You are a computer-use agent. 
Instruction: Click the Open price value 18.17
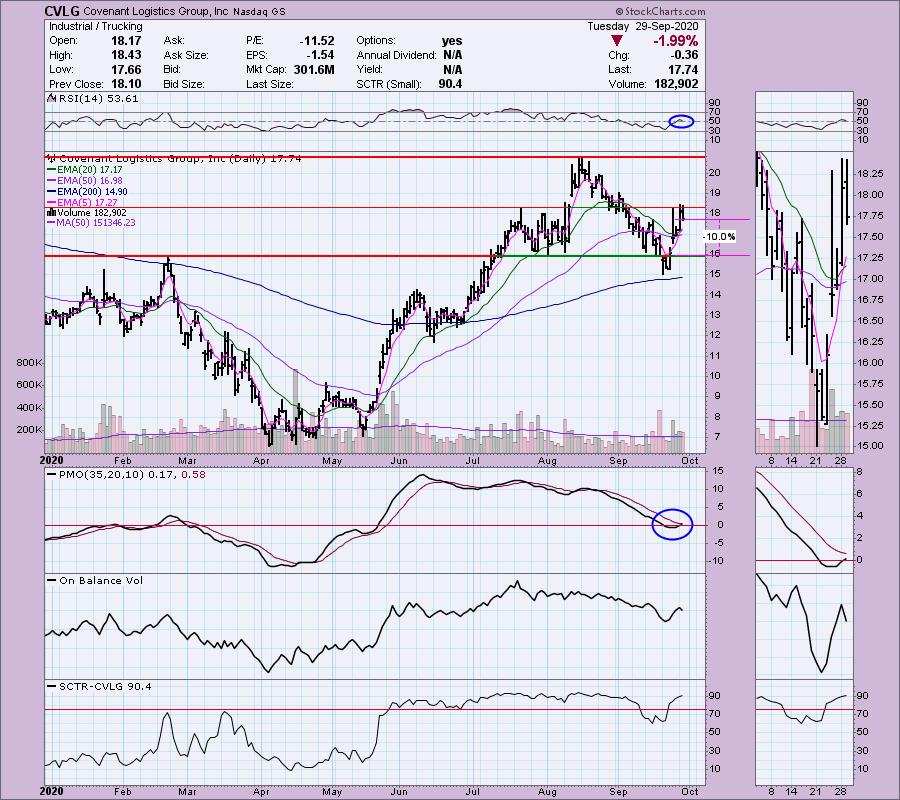[x=127, y=41]
